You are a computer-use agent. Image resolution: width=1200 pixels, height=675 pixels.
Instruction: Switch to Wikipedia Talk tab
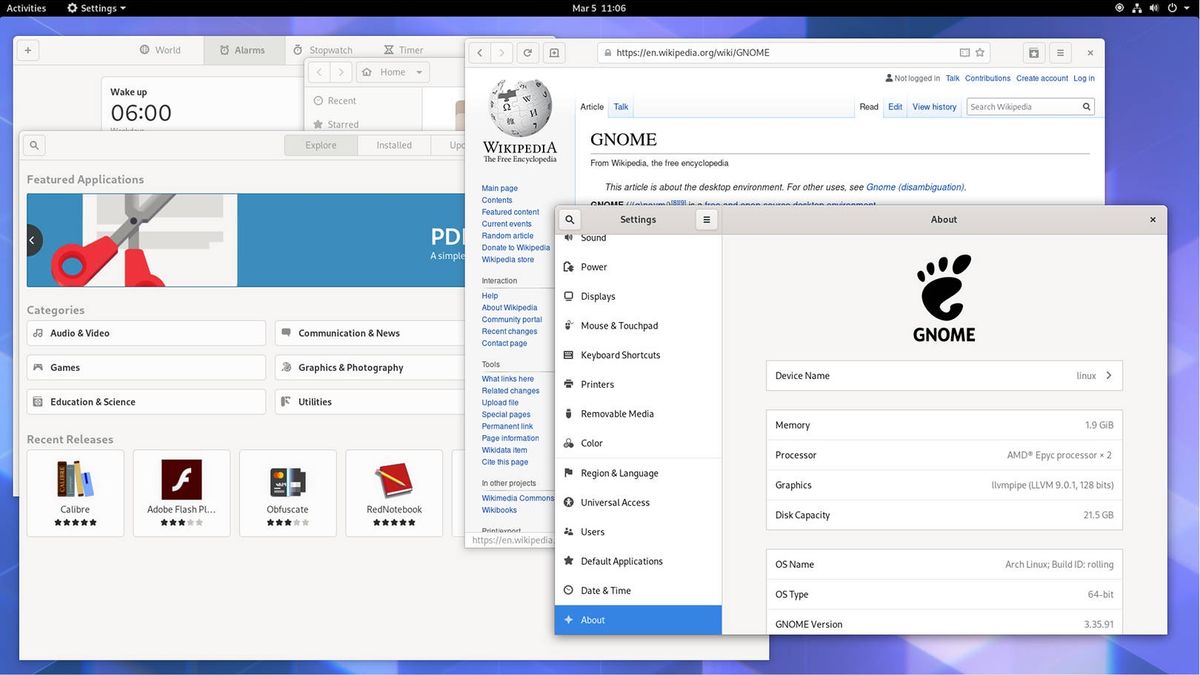click(x=621, y=107)
